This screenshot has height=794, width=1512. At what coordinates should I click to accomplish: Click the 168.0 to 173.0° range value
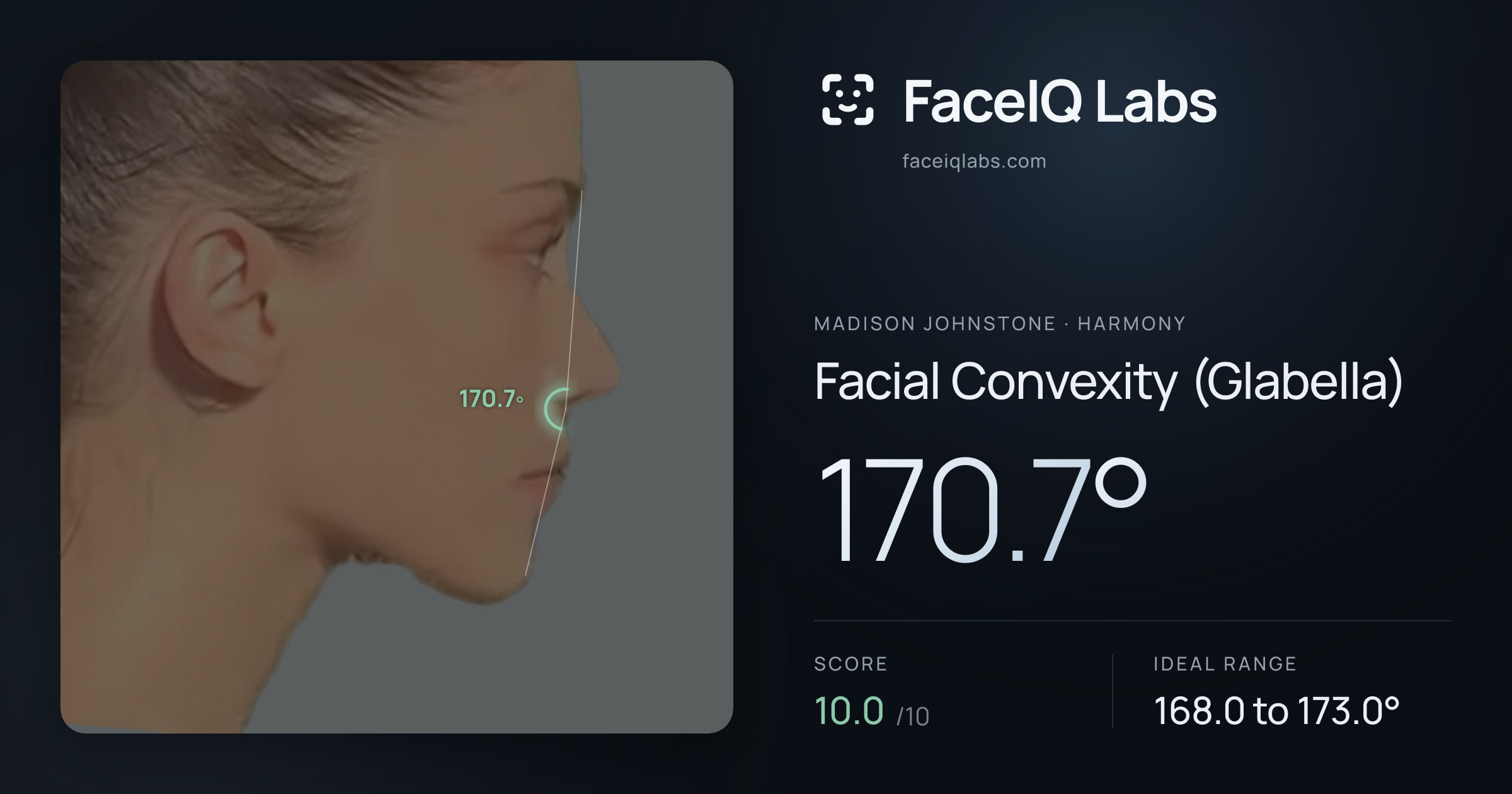(x=1276, y=711)
